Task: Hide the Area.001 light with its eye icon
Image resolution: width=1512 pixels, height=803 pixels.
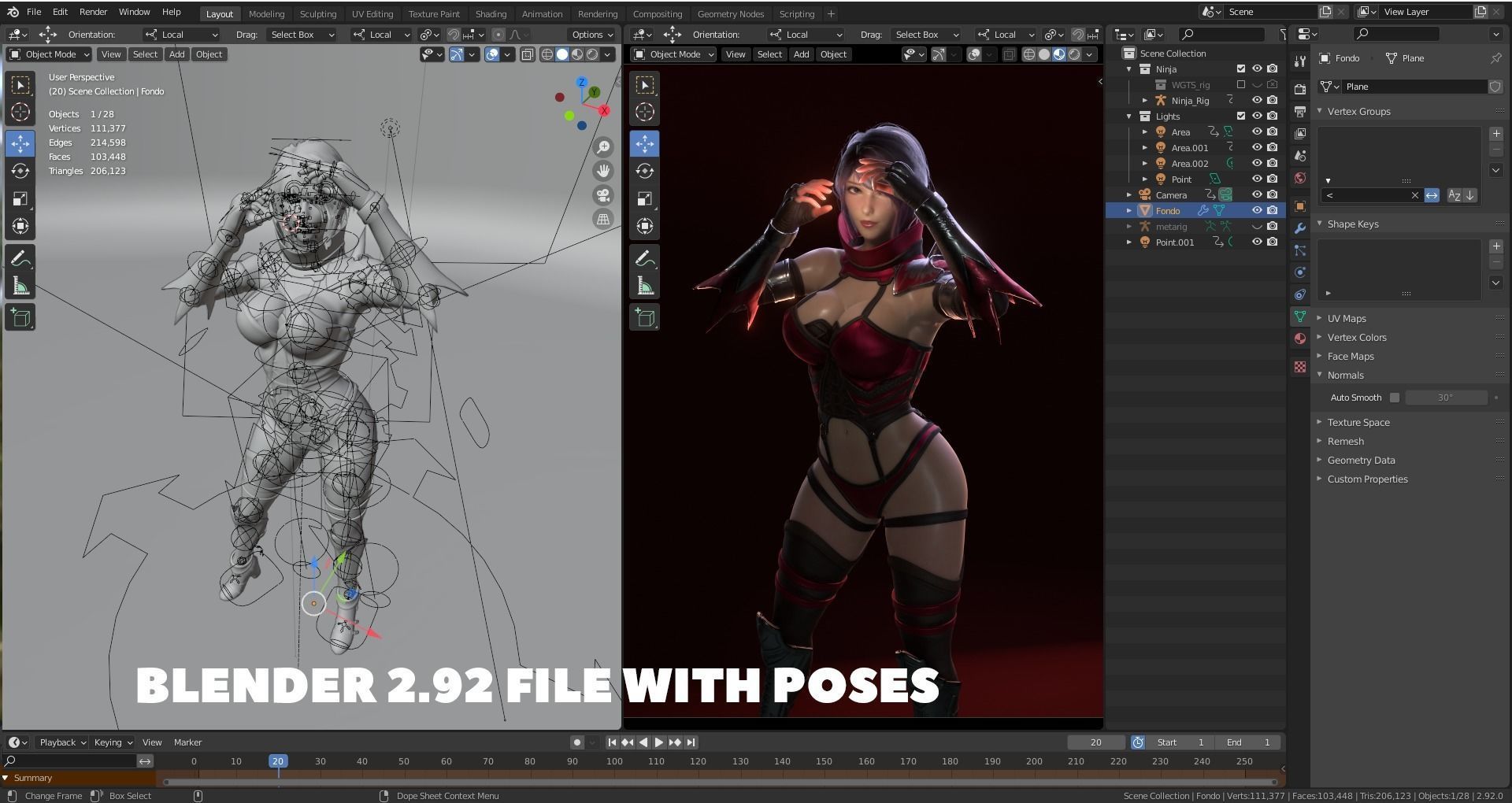Action: coord(1257,147)
